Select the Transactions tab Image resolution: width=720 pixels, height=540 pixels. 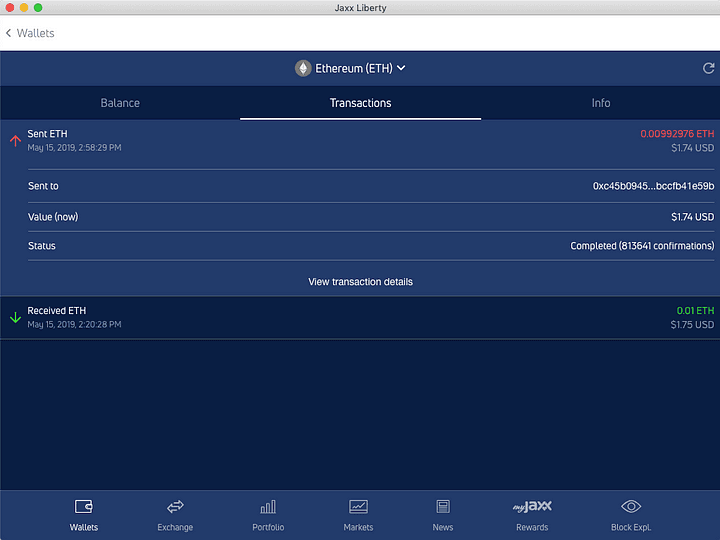tap(360, 103)
